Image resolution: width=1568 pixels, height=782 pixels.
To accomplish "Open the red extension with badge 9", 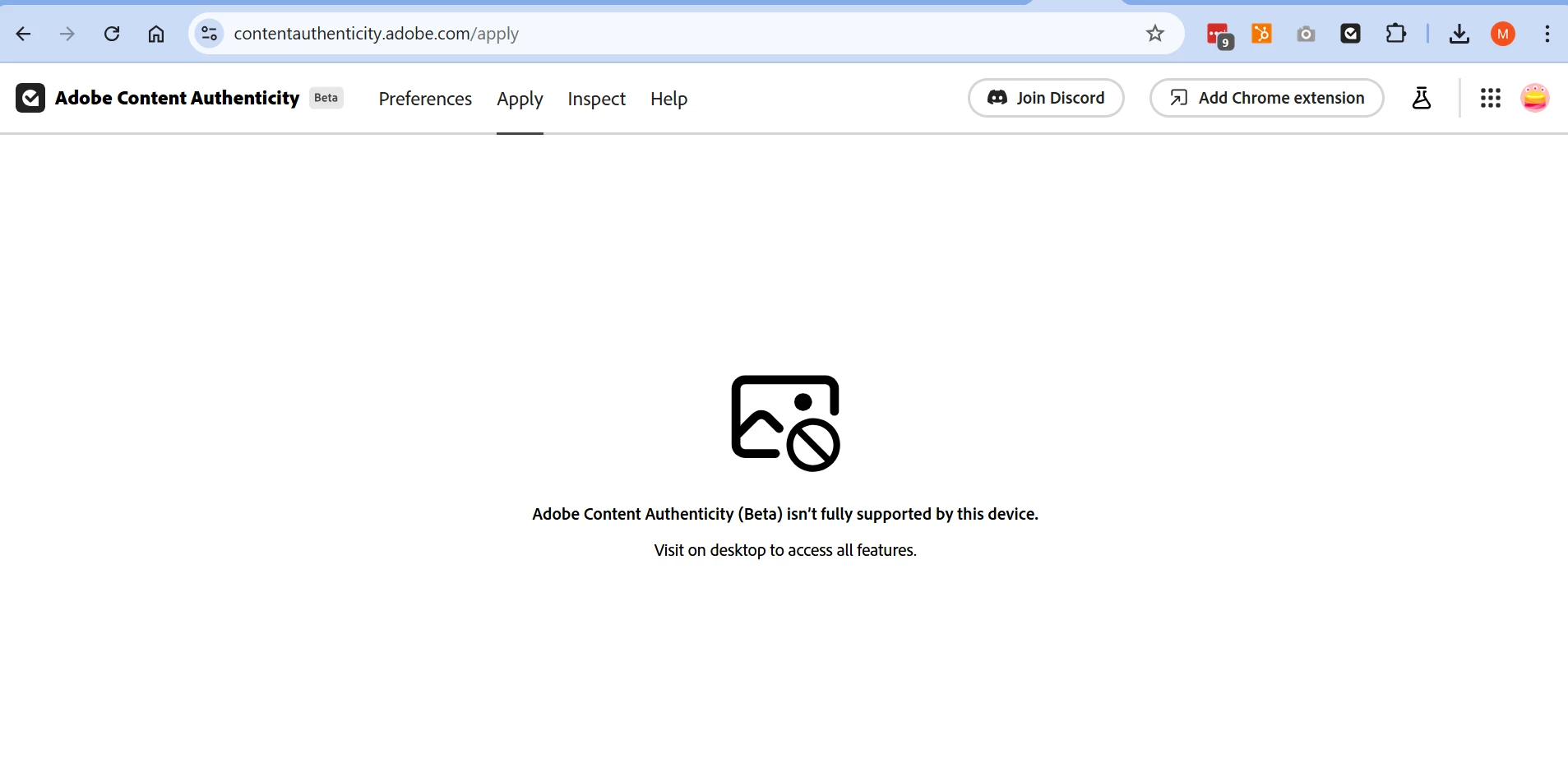I will pos(1219,35).
